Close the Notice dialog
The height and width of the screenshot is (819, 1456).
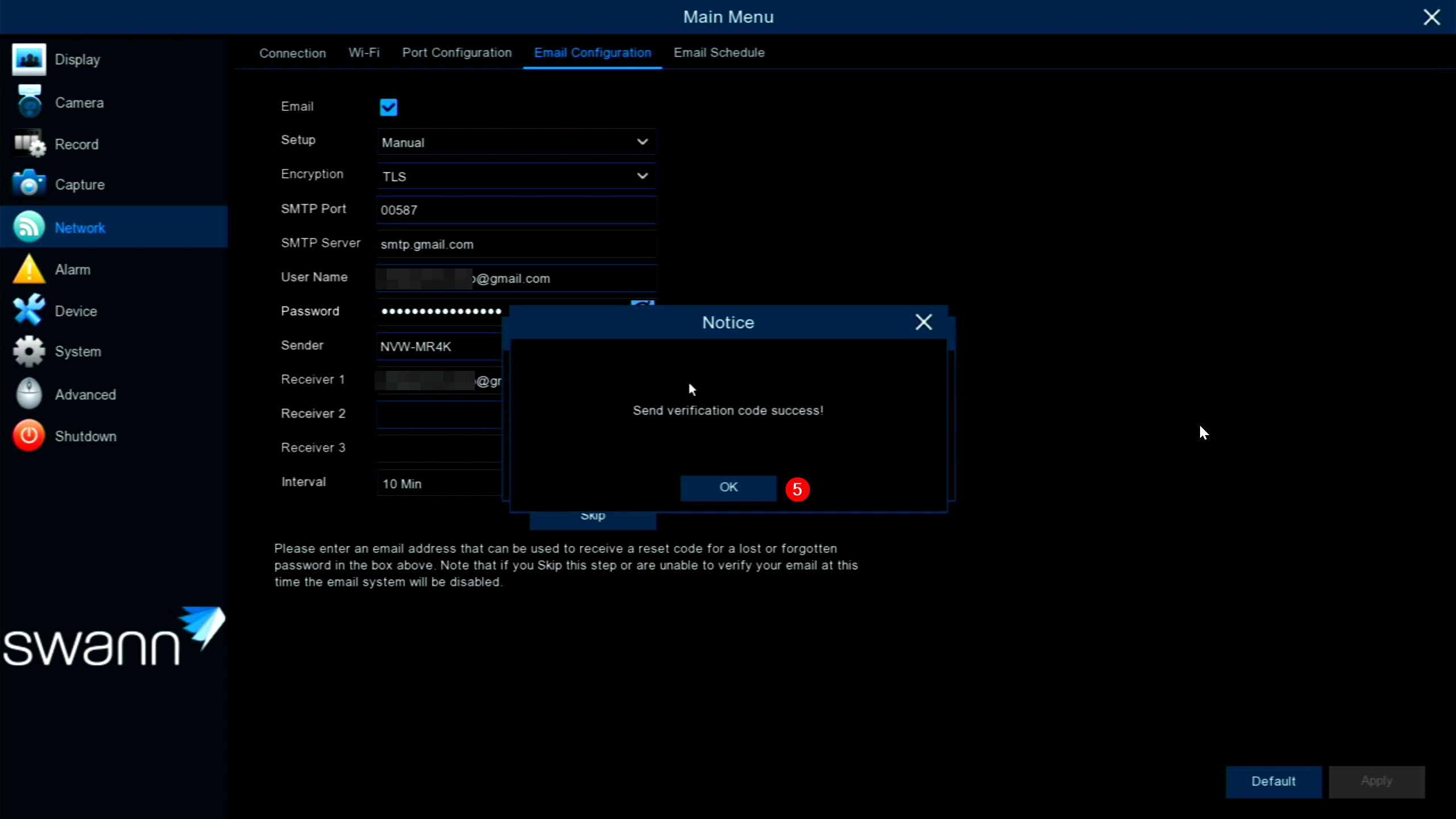coord(923,322)
